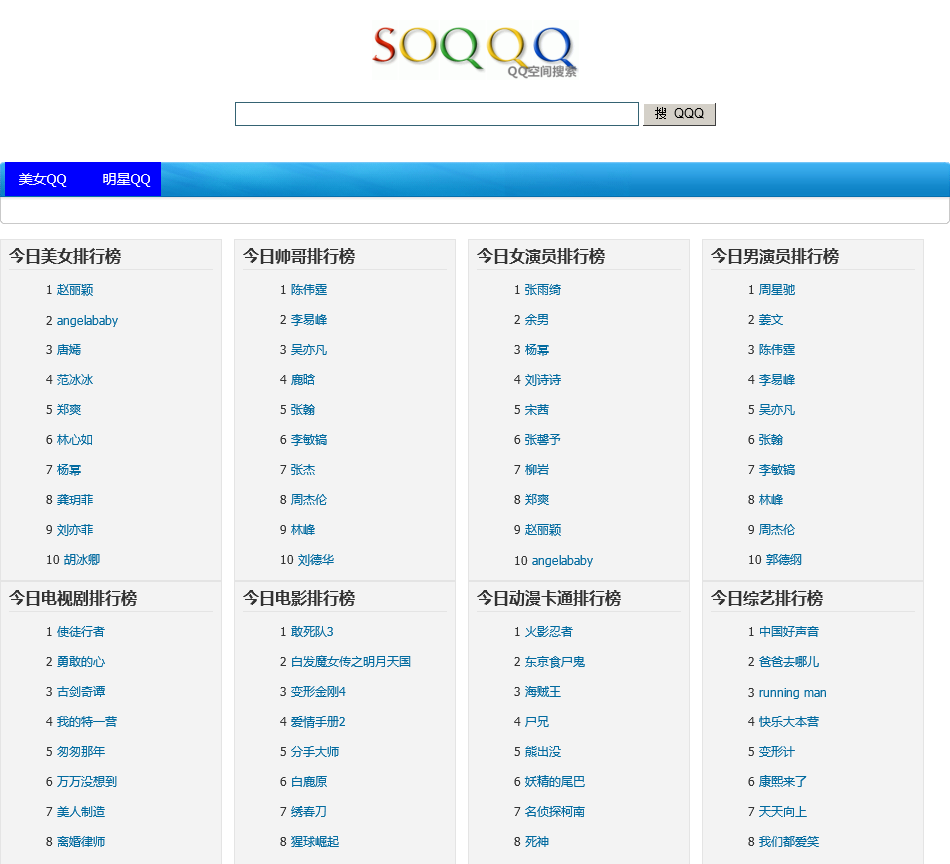The image size is (950, 864).
Task: Open 美人制造 link
Action: (x=81, y=812)
